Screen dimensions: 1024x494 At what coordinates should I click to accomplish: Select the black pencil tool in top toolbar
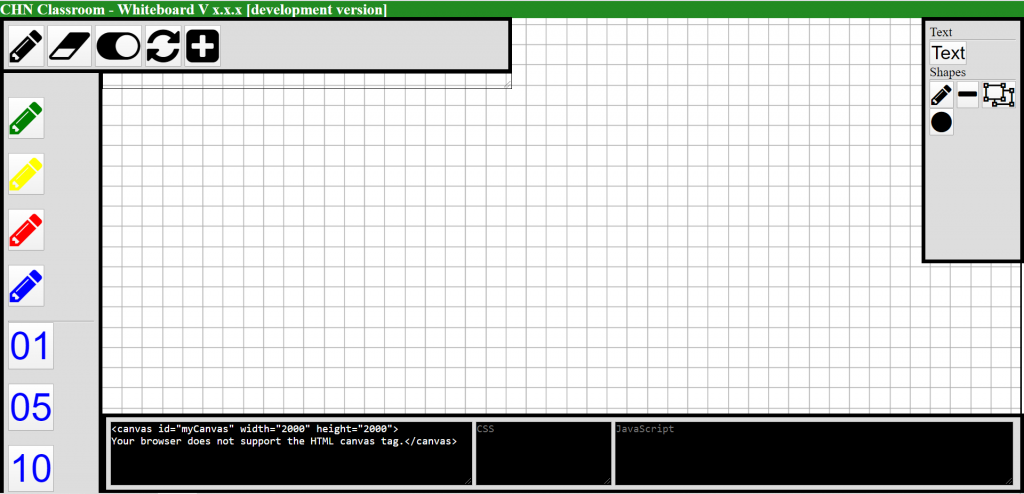[x=26, y=46]
